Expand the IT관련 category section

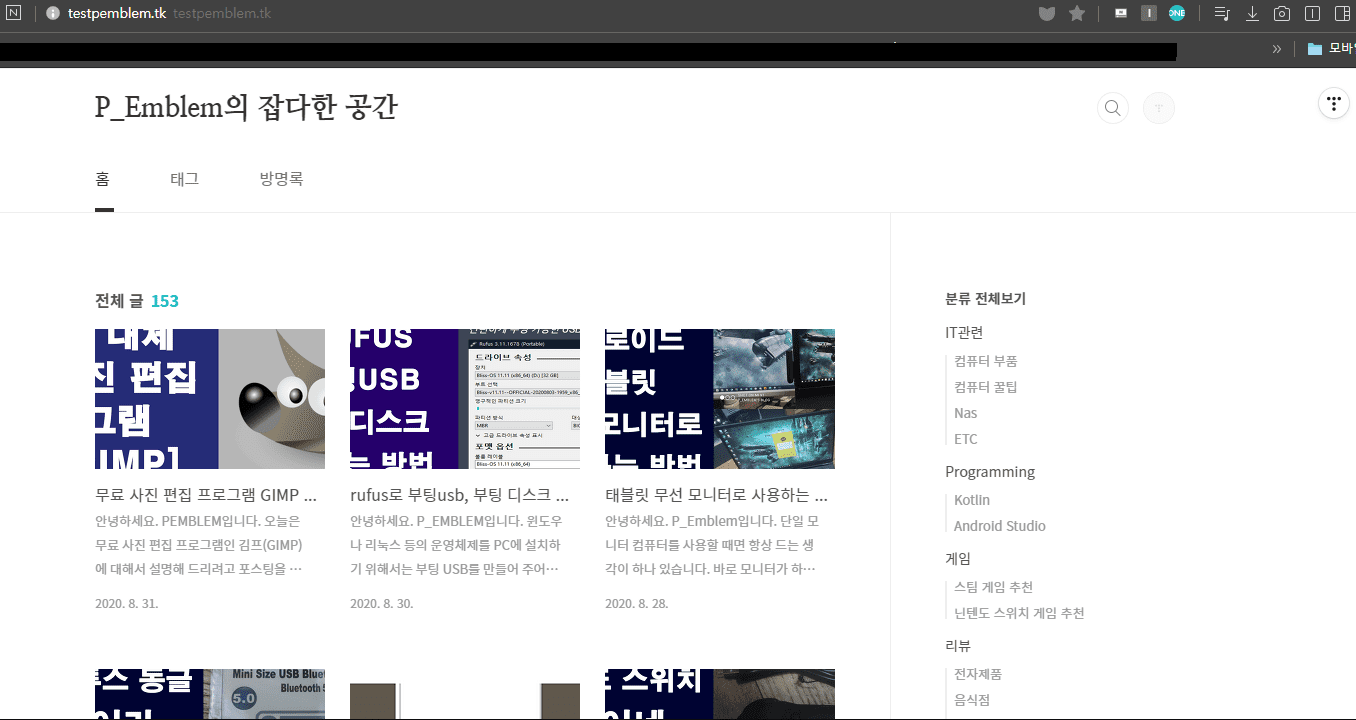point(963,332)
